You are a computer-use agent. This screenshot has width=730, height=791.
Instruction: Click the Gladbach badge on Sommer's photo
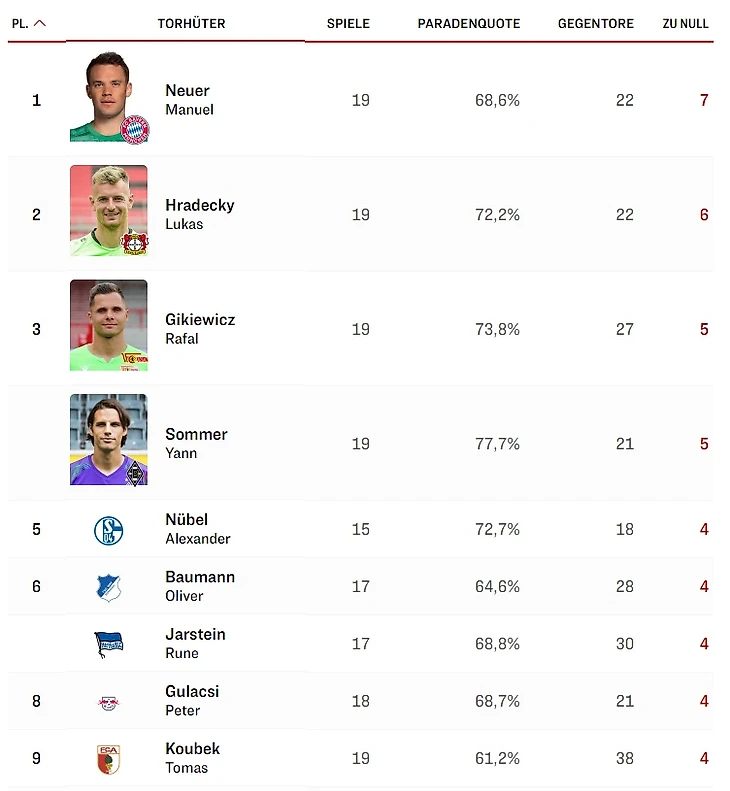tap(135, 472)
